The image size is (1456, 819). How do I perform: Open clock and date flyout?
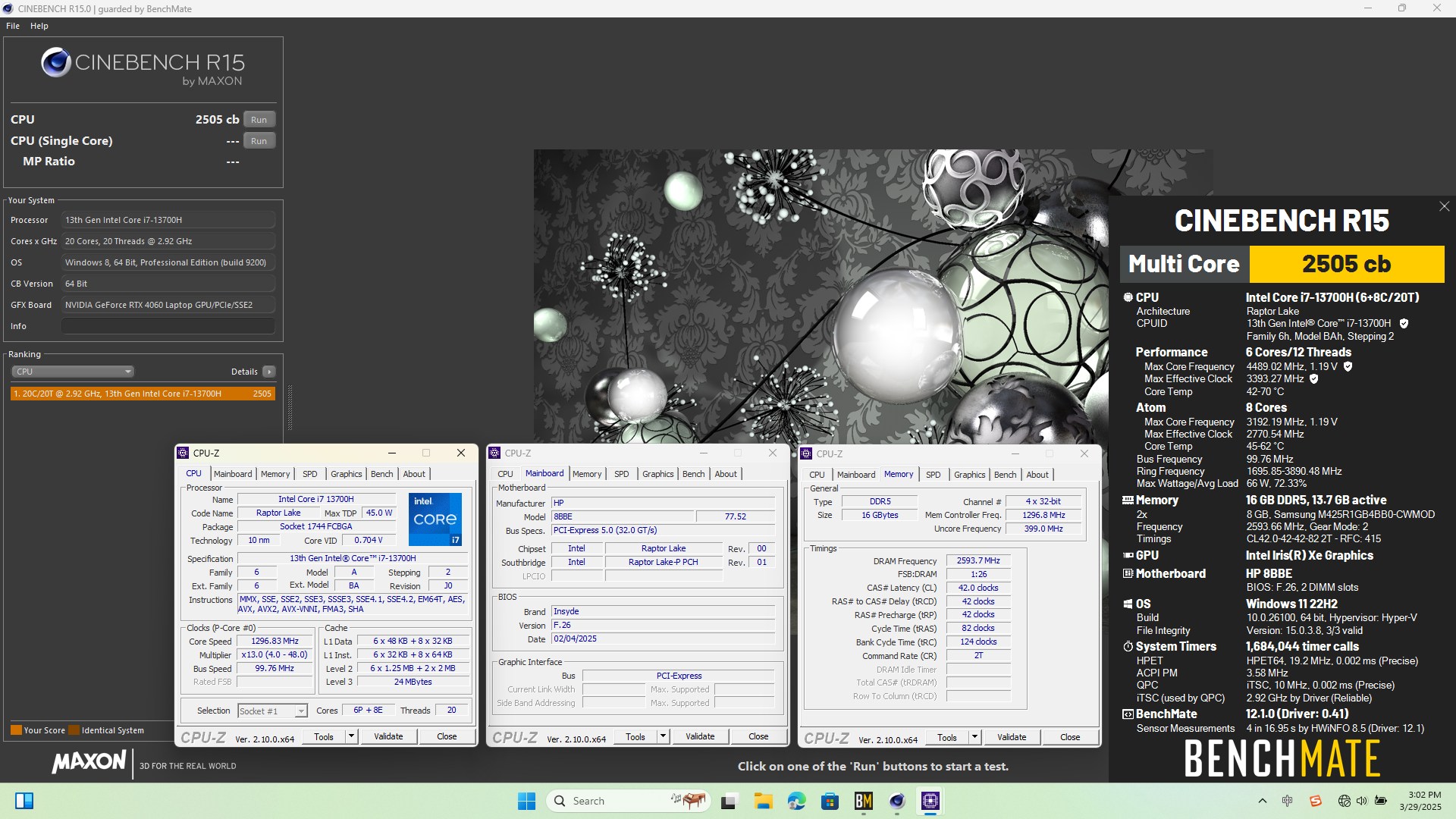[1420, 801]
